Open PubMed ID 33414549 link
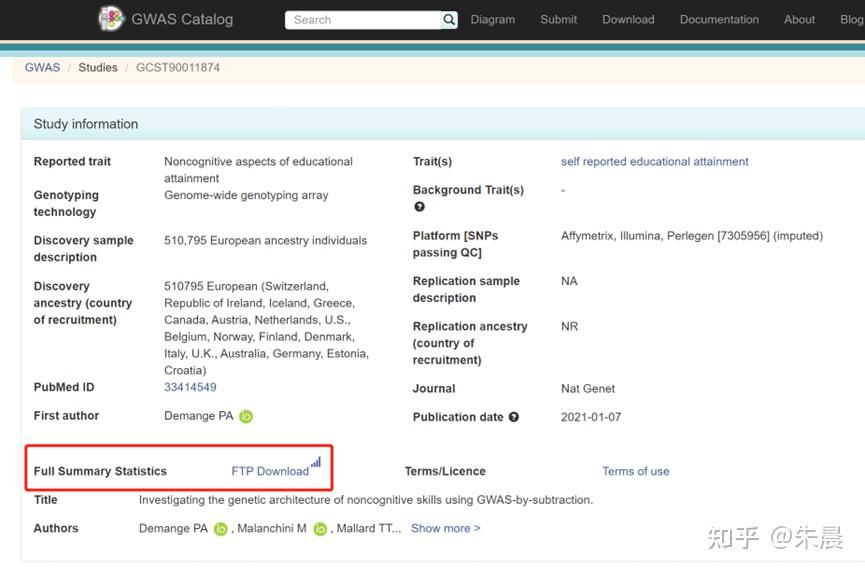The height and width of the screenshot is (572, 865). pos(190,387)
